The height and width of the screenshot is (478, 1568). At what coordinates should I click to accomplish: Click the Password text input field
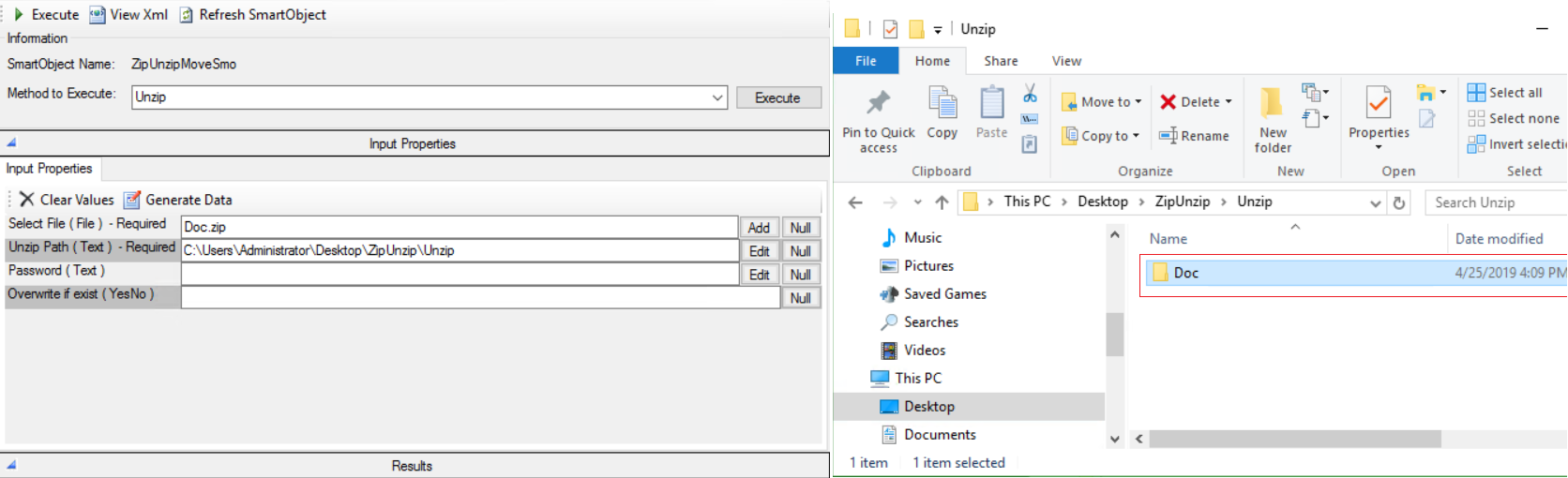[460, 274]
